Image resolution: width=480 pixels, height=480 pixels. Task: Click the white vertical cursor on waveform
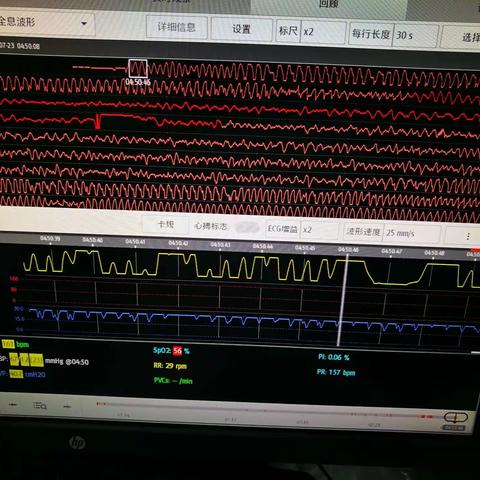coord(343,300)
